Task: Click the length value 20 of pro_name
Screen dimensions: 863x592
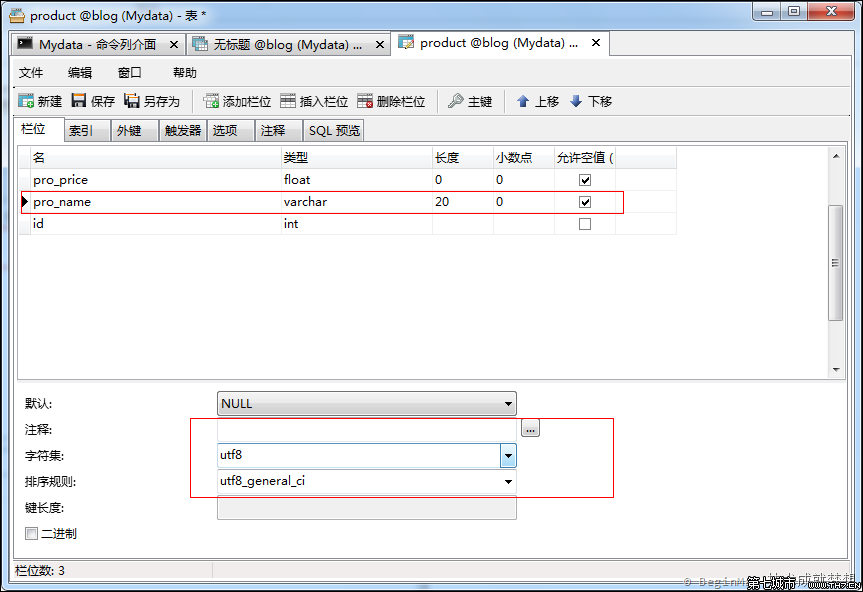Action: point(462,202)
